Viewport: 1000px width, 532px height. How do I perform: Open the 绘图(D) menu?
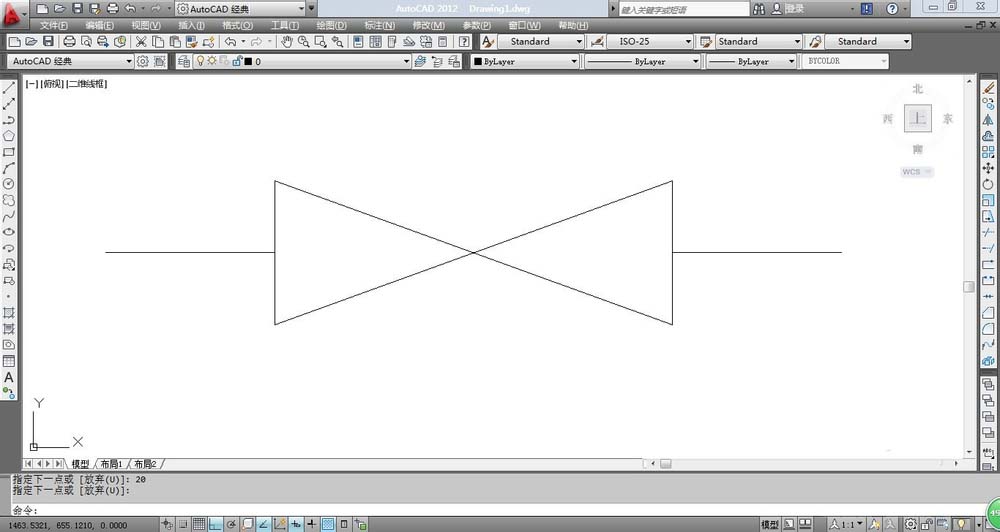331,25
